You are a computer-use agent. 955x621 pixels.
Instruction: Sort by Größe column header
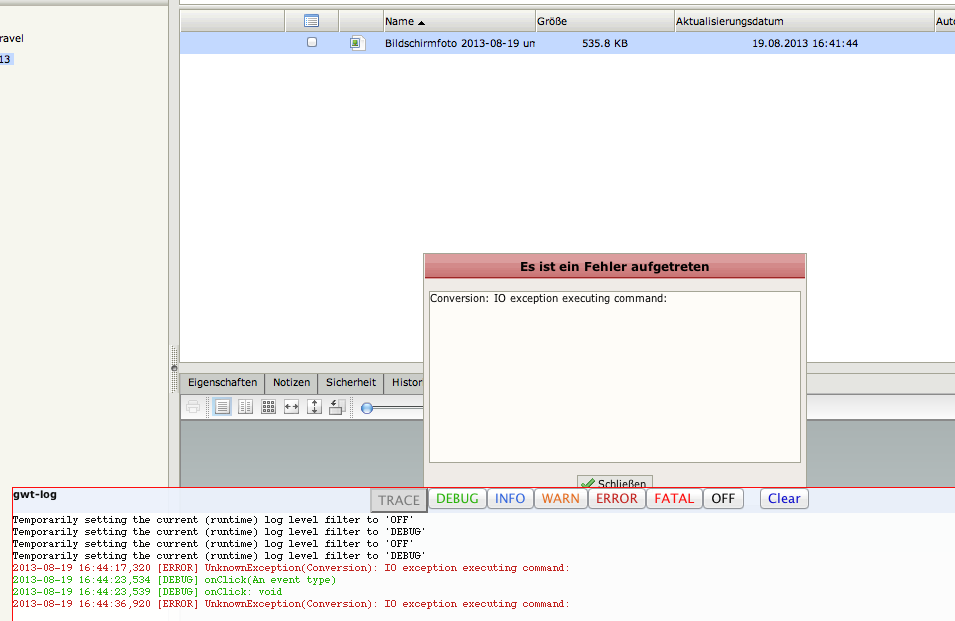point(553,21)
